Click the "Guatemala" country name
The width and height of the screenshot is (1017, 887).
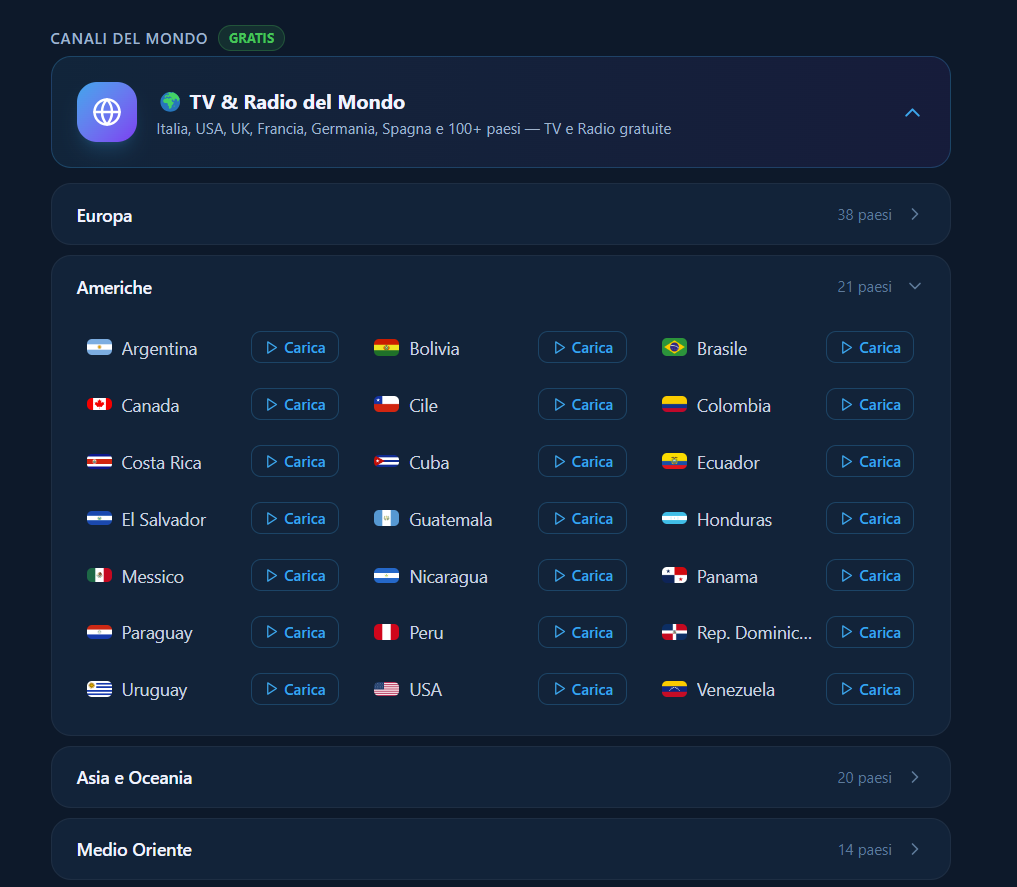pos(451,519)
